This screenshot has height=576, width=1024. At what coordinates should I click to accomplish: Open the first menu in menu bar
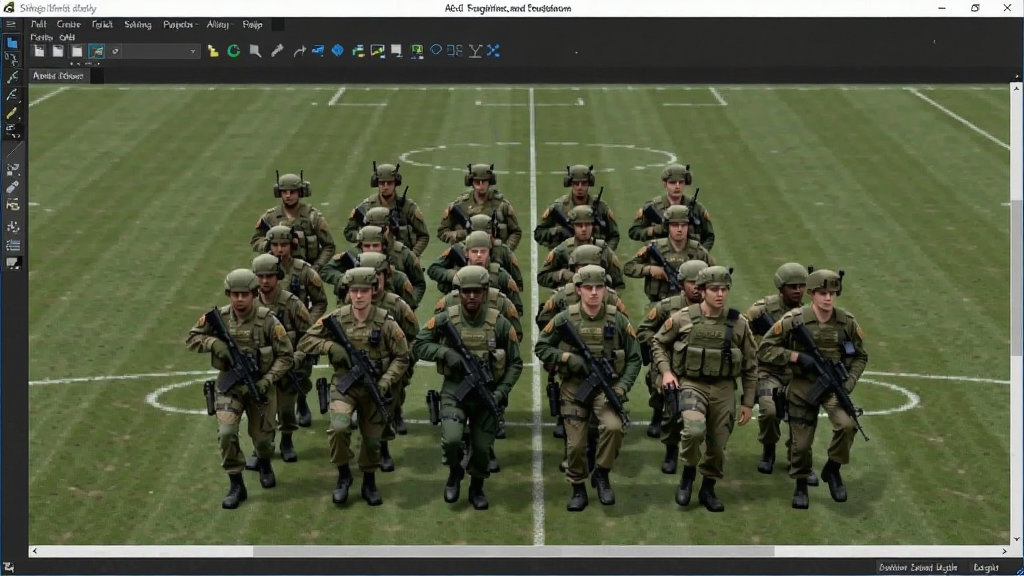click(39, 25)
